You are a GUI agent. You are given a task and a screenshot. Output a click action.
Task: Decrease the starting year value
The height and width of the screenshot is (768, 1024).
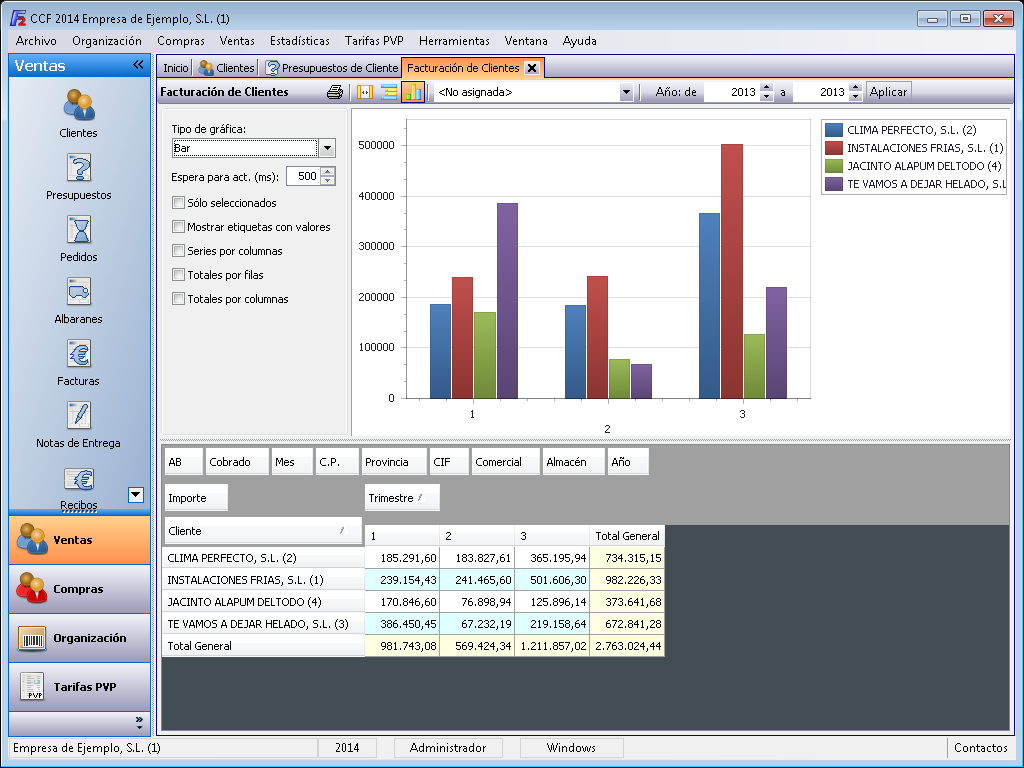pyautogui.click(x=767, y=97)
